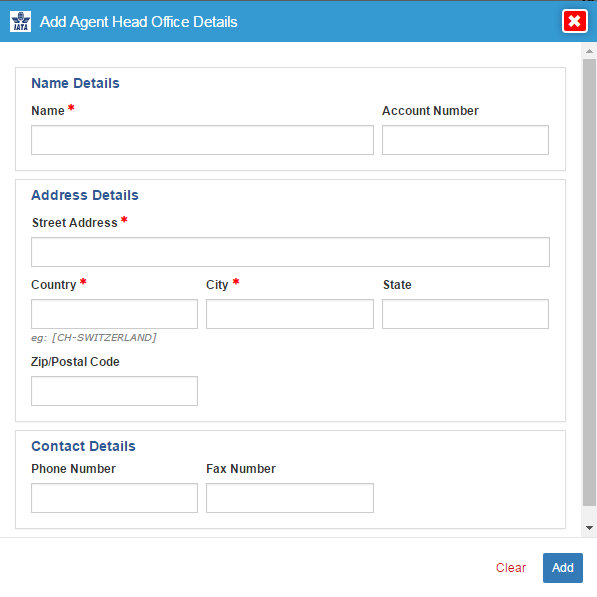597x597 pixels.
Task: Focus the City text field
Action: coord(290,314)
